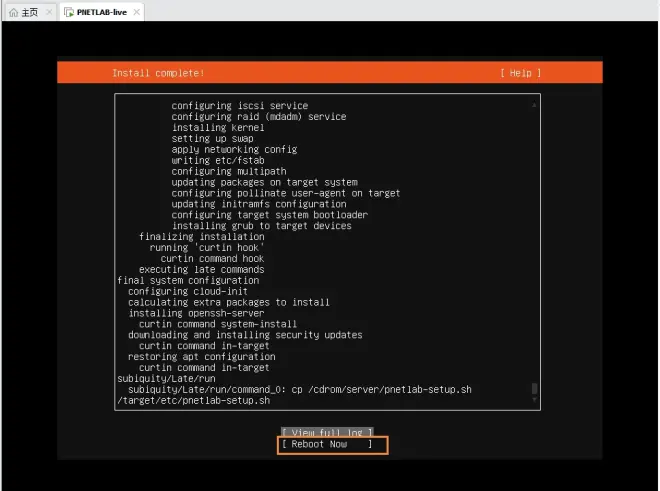The image size is (660, 491).
Task: Click the log scrollbar up arrow
Action: pos(534,105)
